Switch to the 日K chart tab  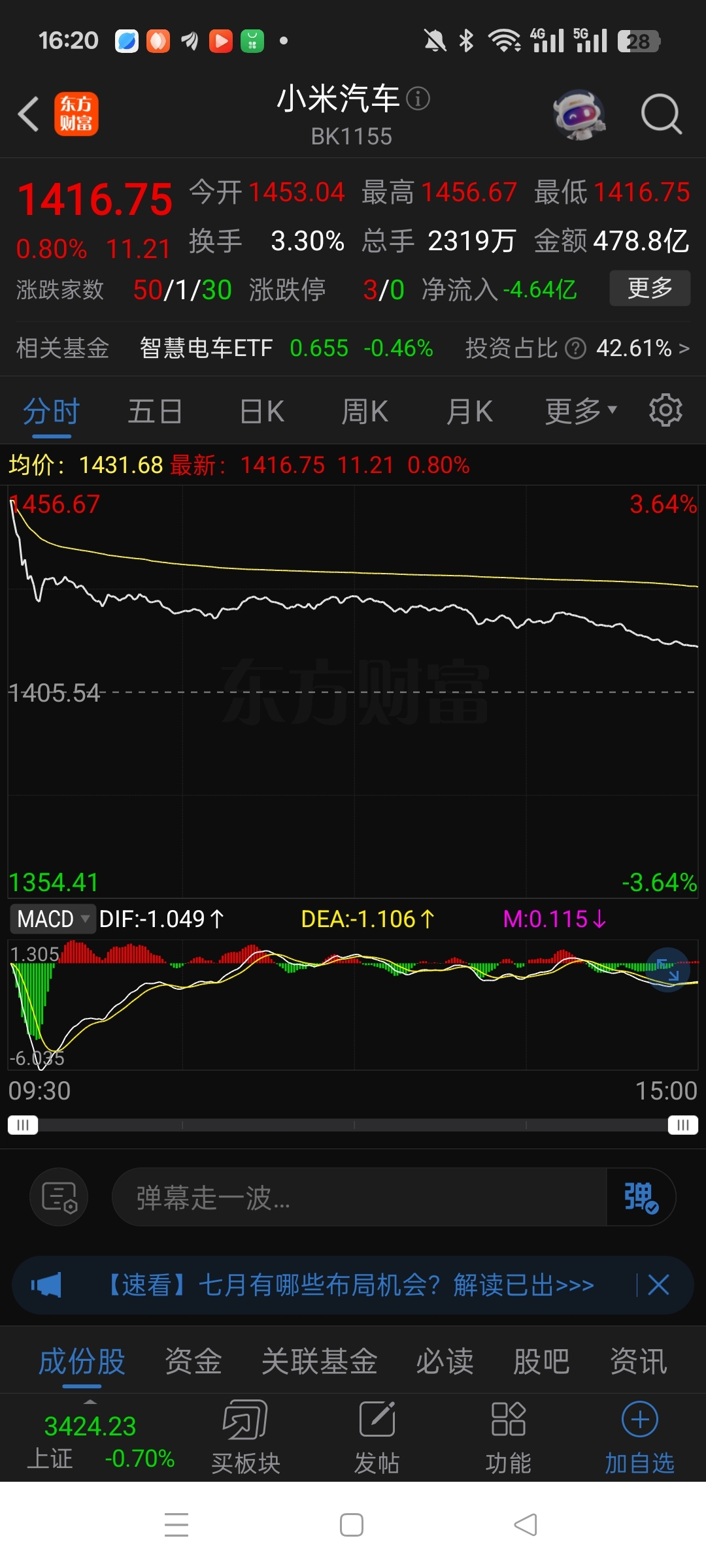click(261, 412)
